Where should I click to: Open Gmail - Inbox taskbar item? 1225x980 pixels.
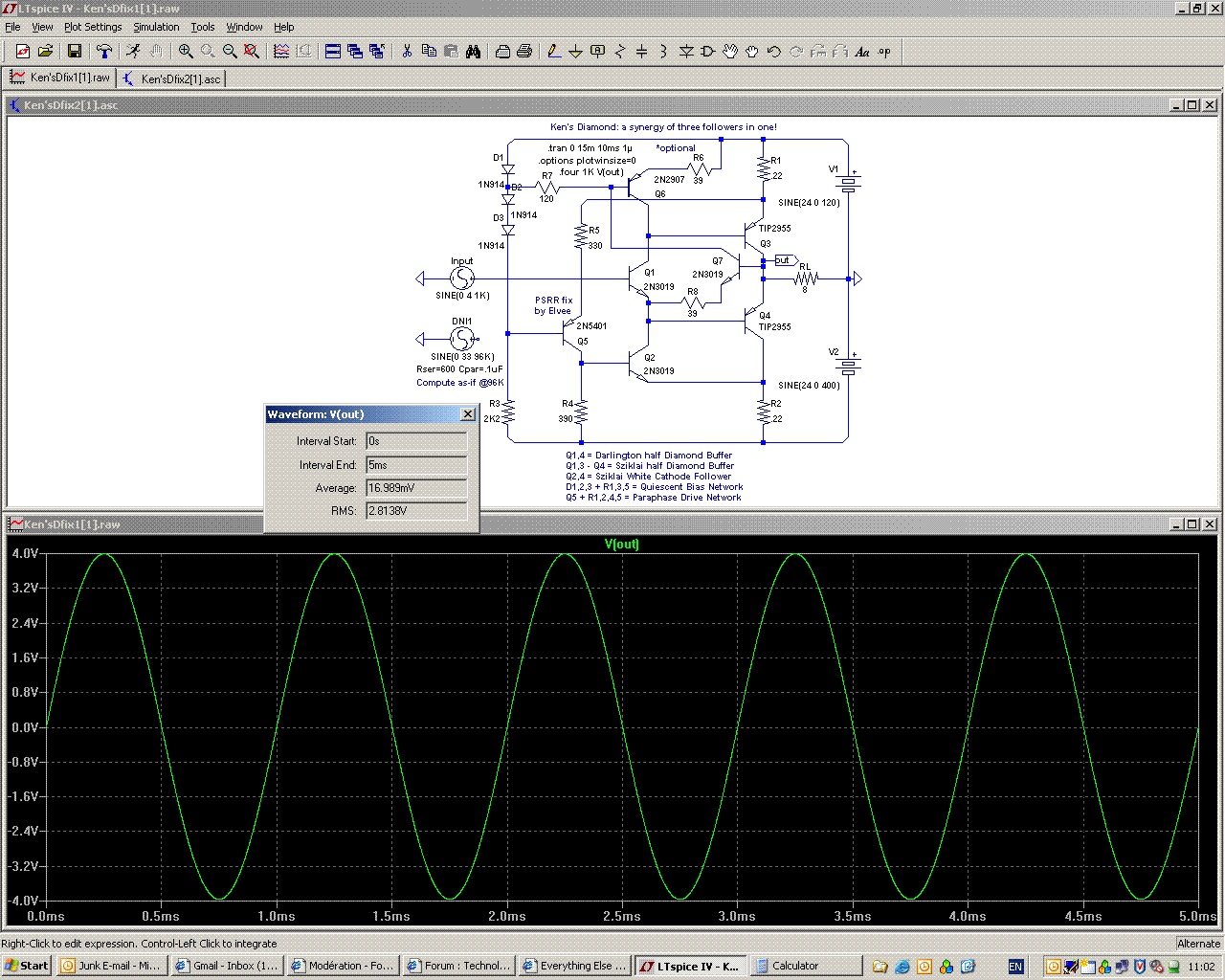coord(229,966)
